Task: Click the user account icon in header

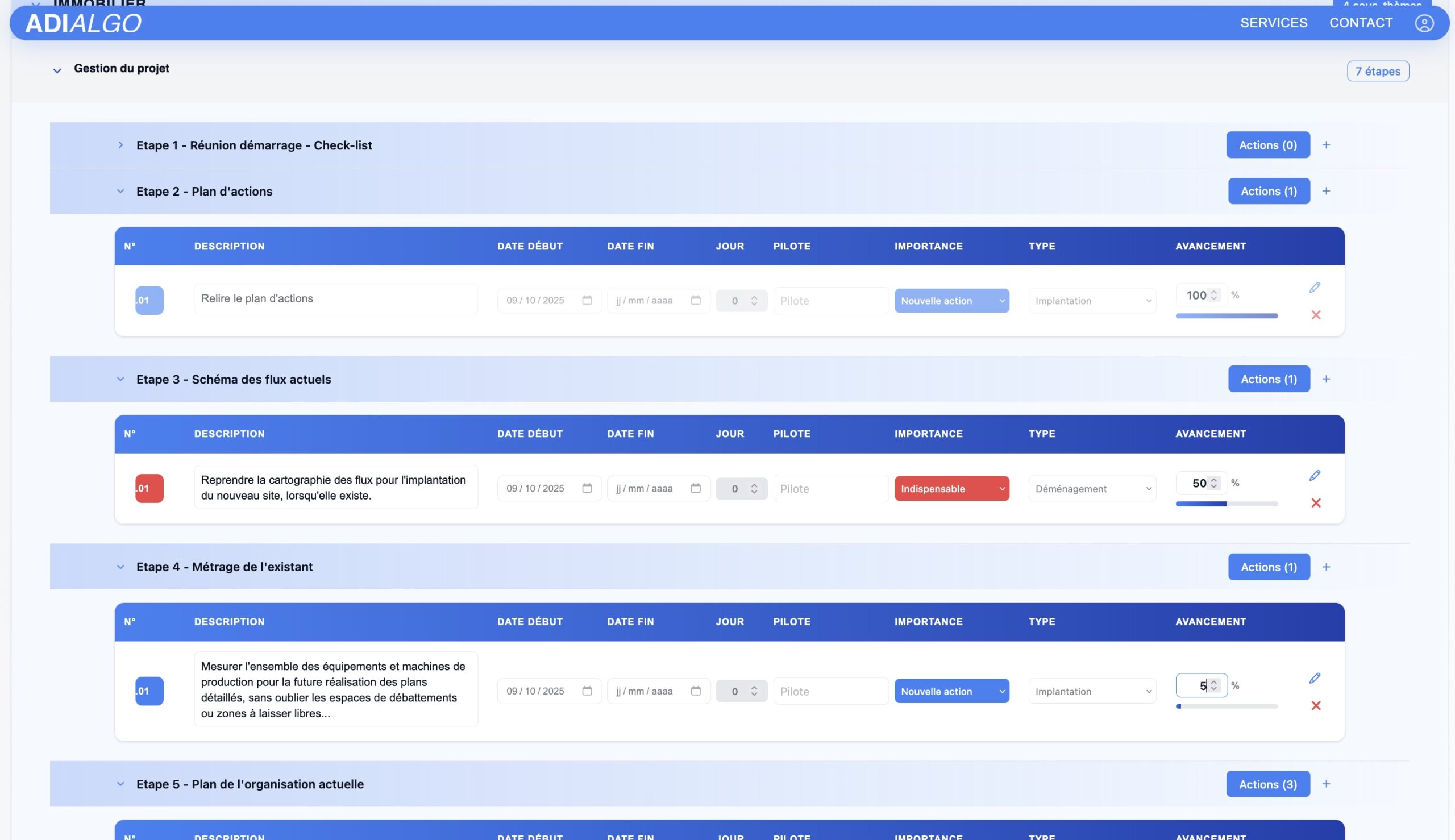Action: click(x=1423, y=23)
